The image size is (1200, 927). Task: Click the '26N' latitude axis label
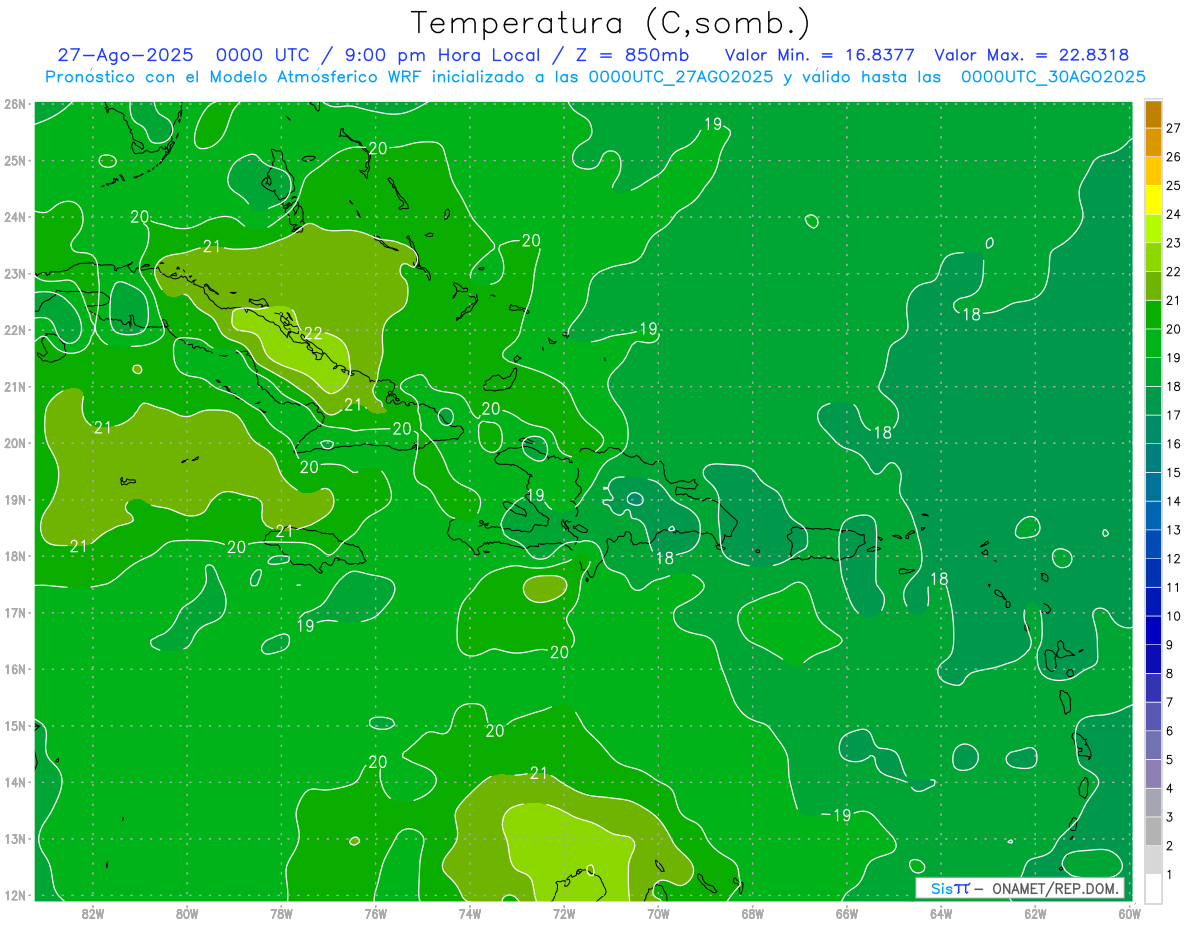click(x=14, y=104)
